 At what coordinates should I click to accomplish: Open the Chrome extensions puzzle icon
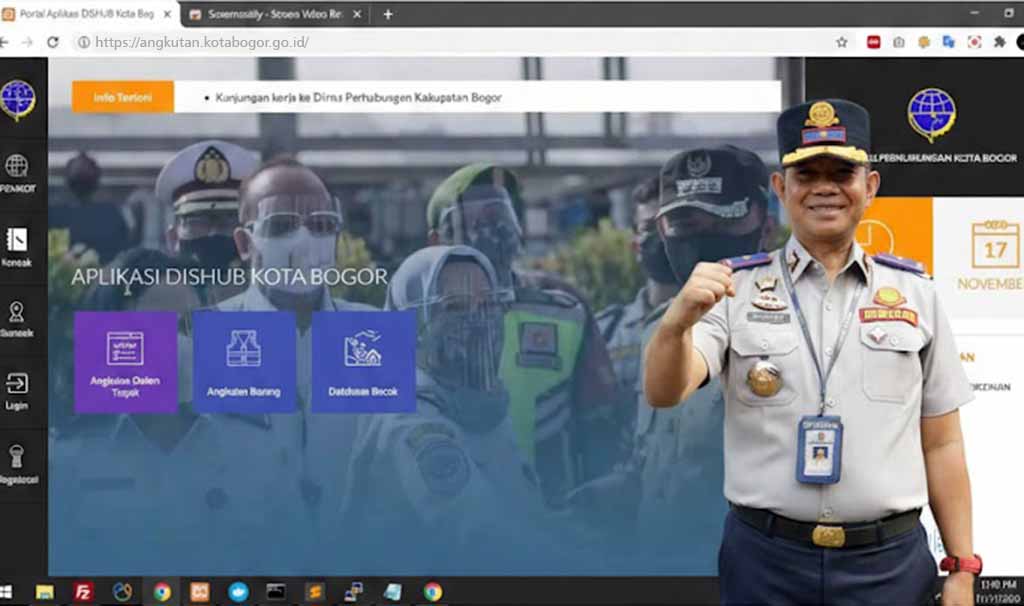pos(999,42)
